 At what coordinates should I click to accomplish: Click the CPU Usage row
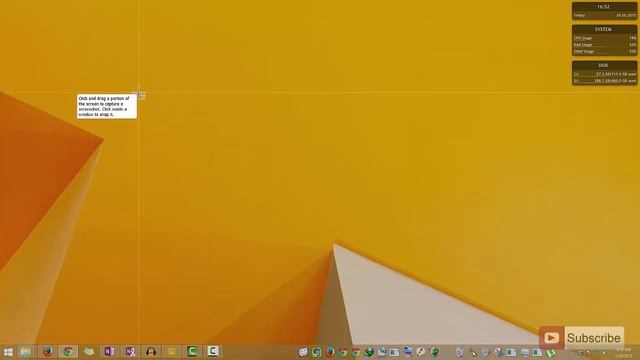tap(604, 38)
